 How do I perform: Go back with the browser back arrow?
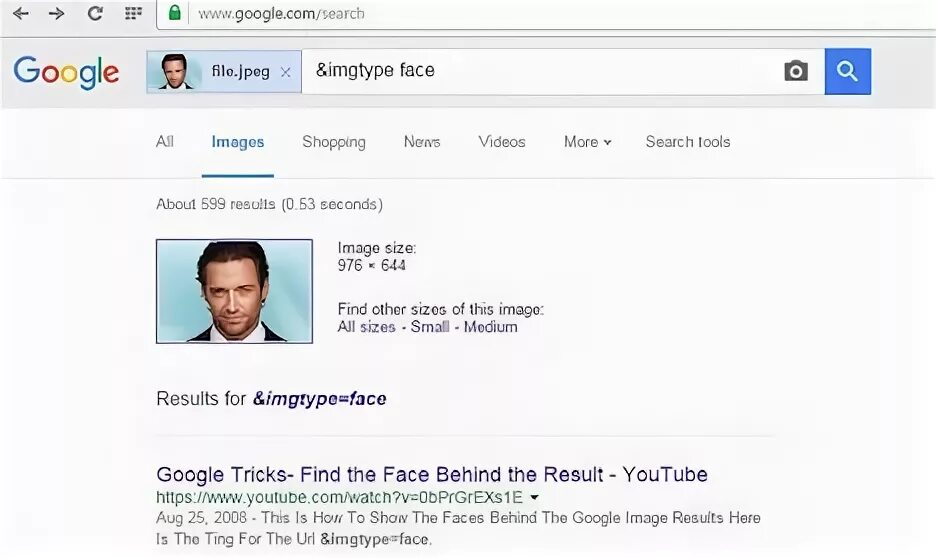click(21, 13)
